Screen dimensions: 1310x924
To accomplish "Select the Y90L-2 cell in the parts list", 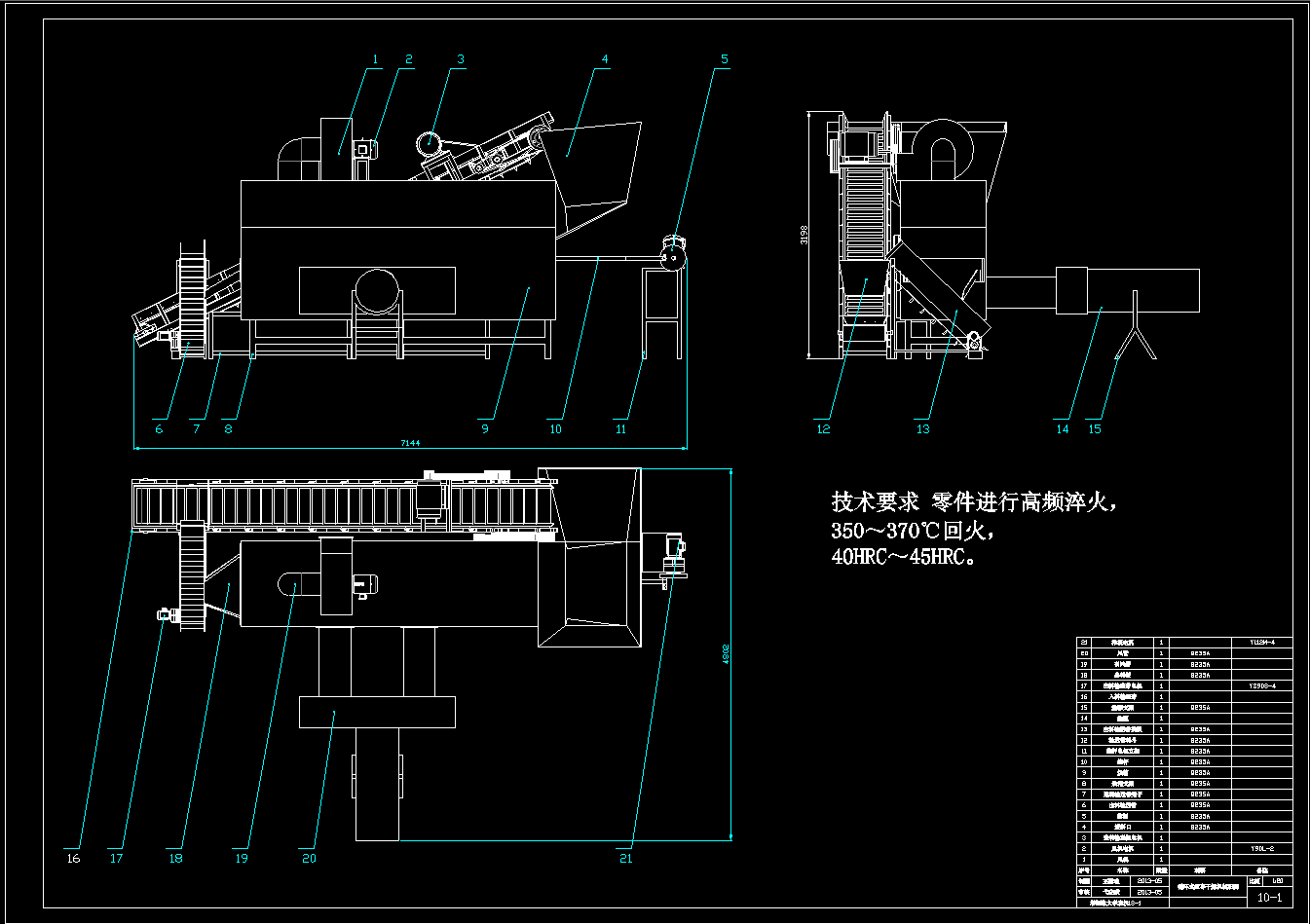I will [x=1262, y=848].
